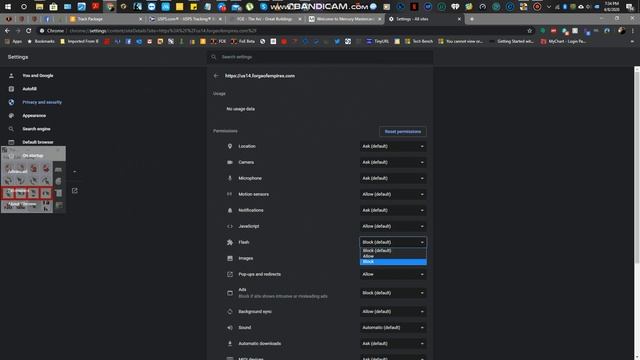Open the Background sync dropdown
The height and width of the screenshot is (360, 640).
click(393, 311)
